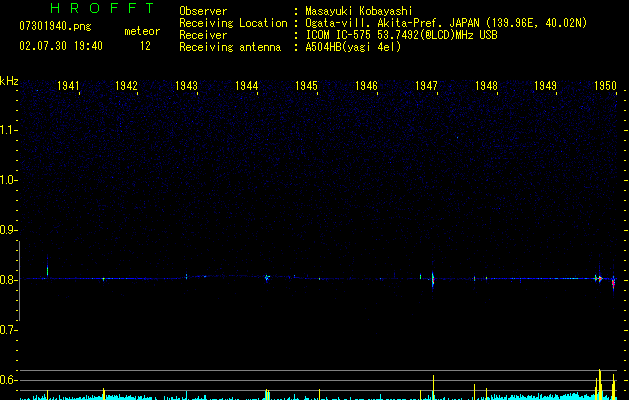Viewport: 629px width, 400px height.
Task: Click the 0.6 kHz frequency label
Action: click(8, 380)
